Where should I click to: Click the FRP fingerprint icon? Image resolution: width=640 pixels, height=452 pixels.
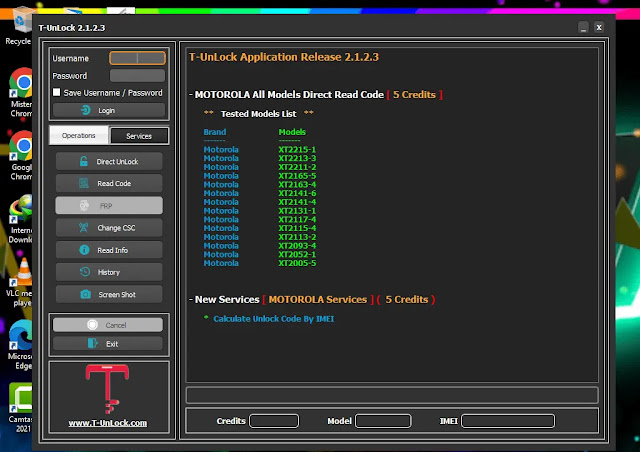(x=84, y=205)
